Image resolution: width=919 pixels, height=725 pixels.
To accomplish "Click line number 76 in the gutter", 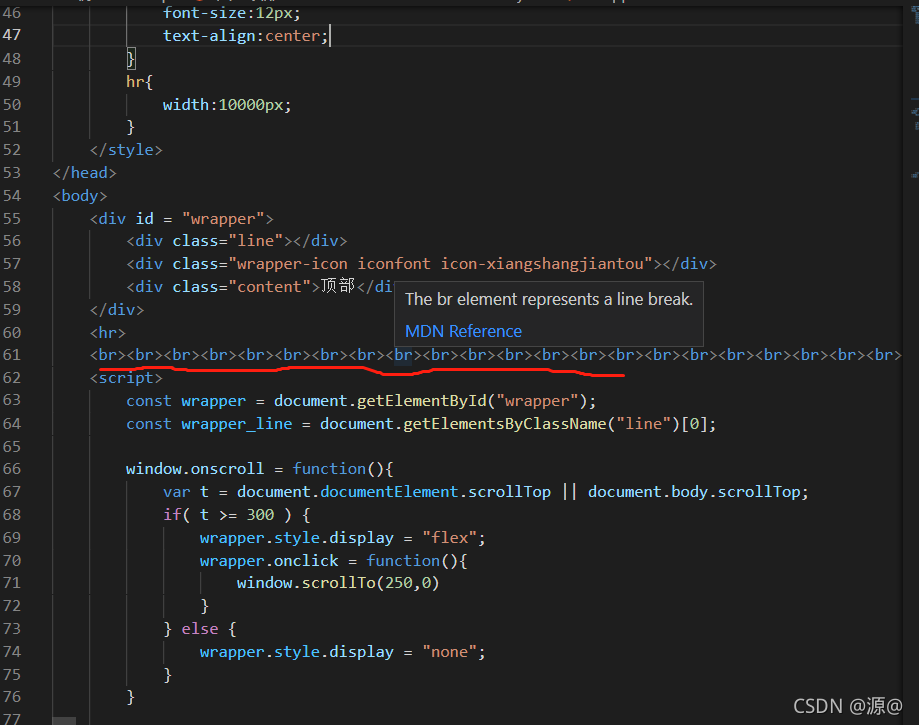I will click(12, 697).
